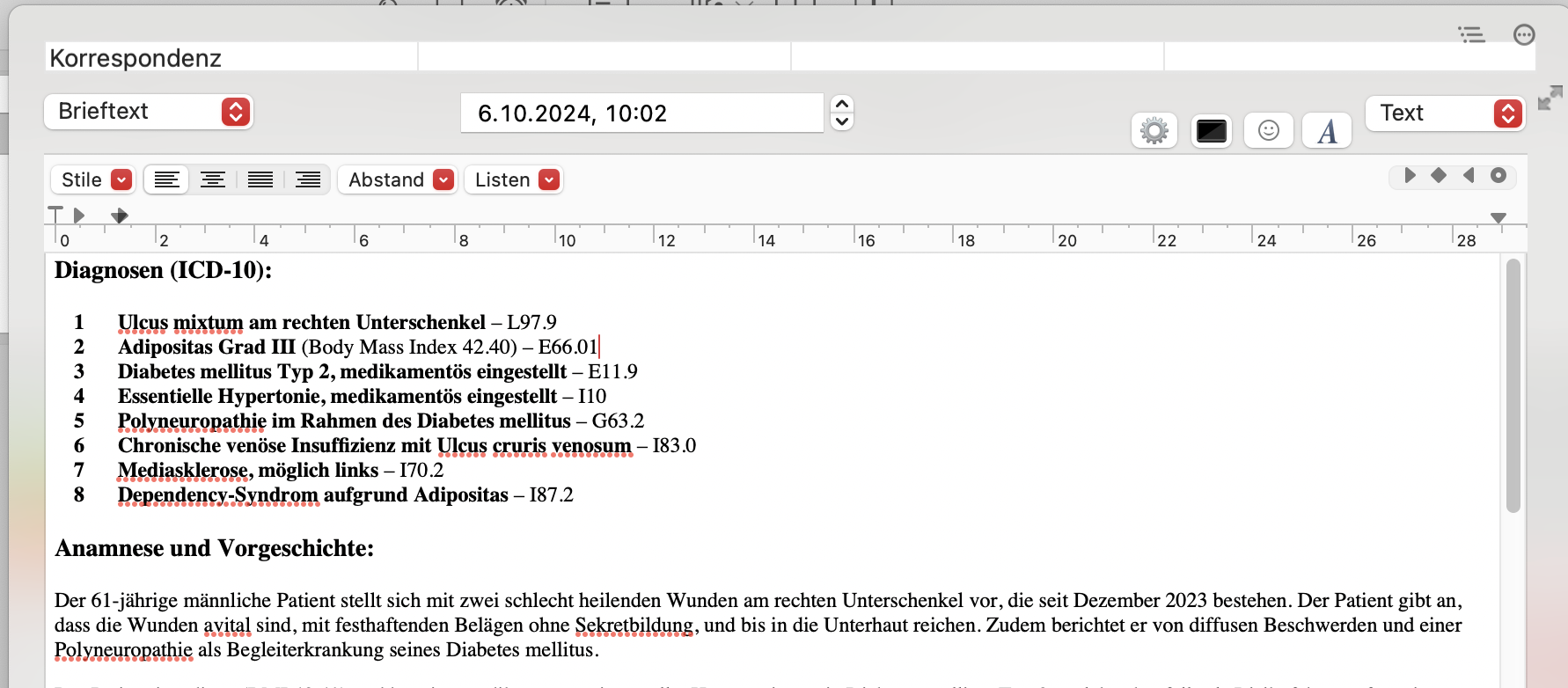
Task: Click the black color swatch button
Action: [1212, 131]
